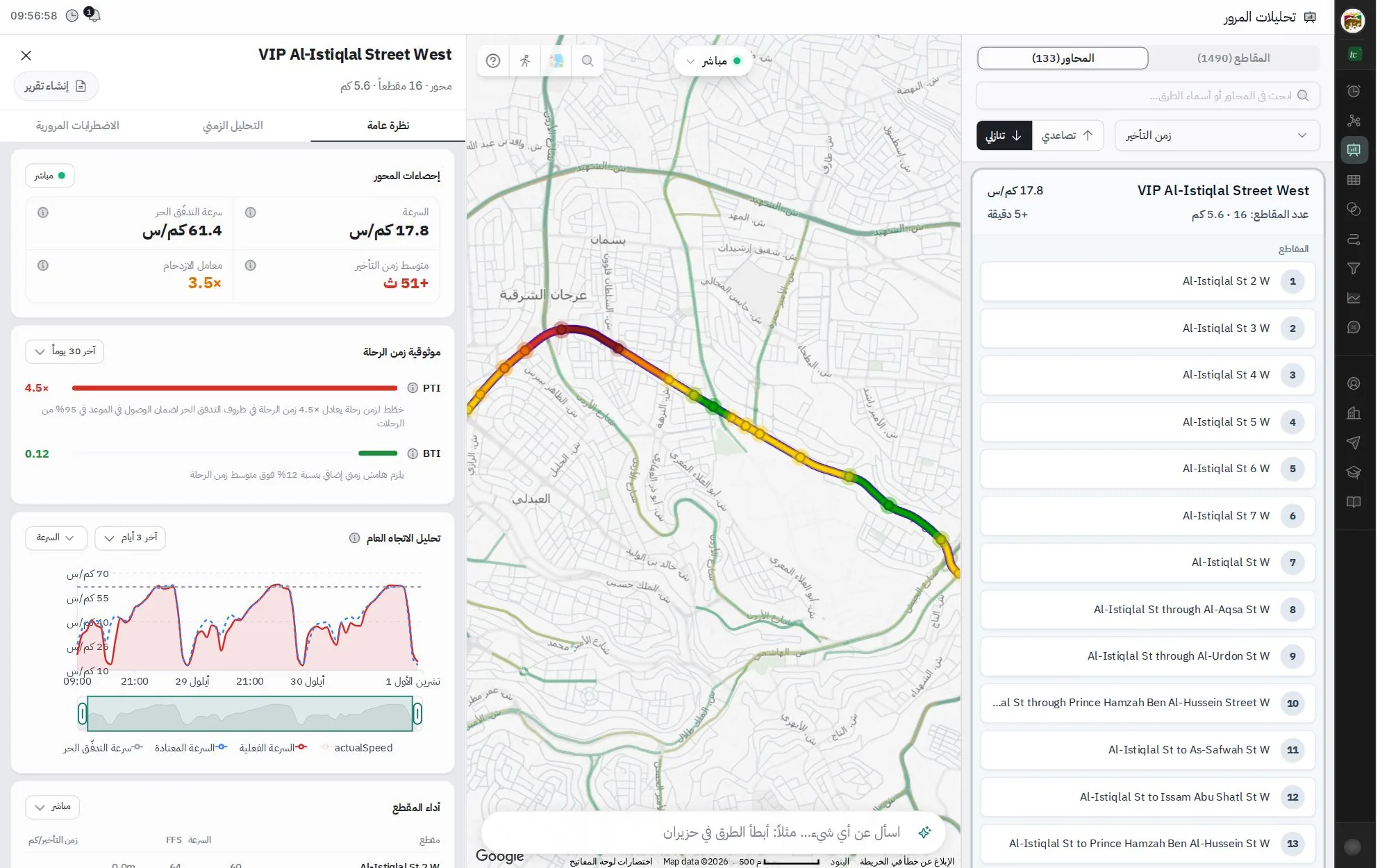Toggle the السرعة المعتادة legend series
Screen dimensions: 1389x868
pos(191,748)
